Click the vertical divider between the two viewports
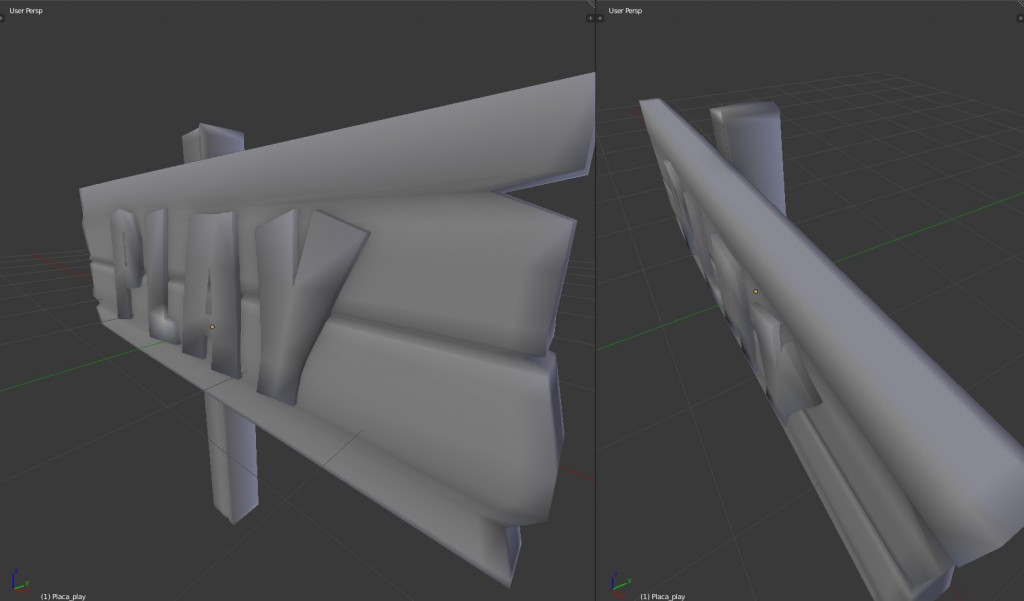The height and width of the screenshot is (601, 1024). coord(595,300)
